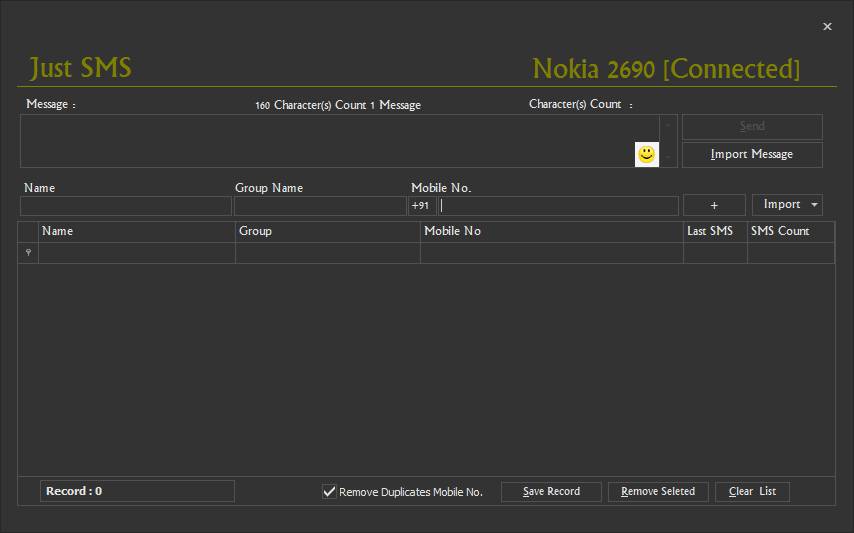Click the +91 country code box
Image resolution: width=854 pixels, height=533 pixels.
coord(422,206)
